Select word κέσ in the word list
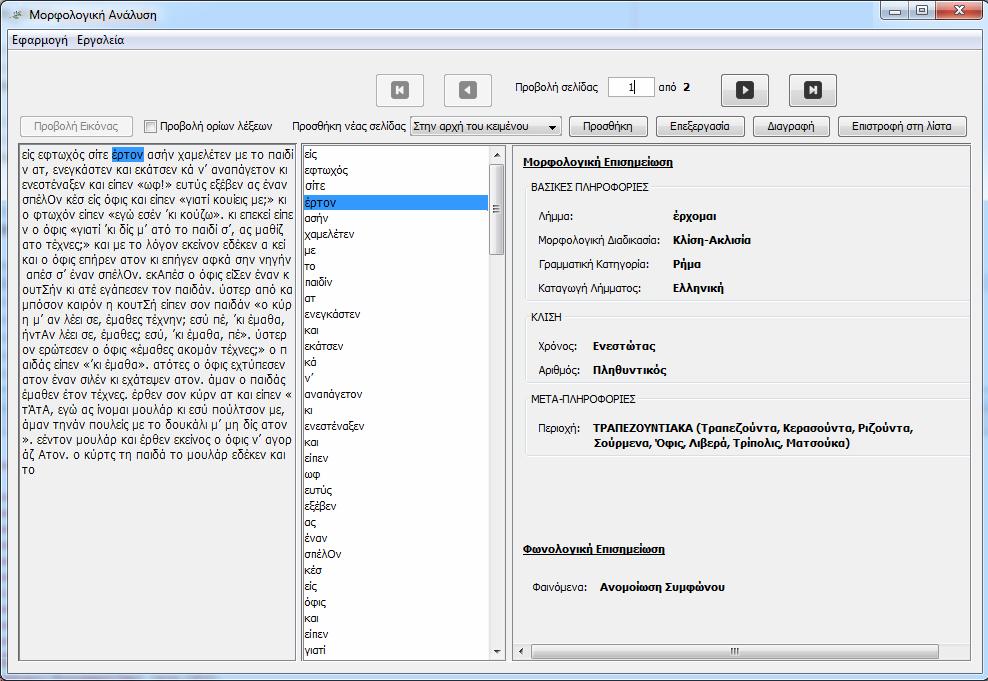This screenshot has height=681, width=988. pos(313,570)
